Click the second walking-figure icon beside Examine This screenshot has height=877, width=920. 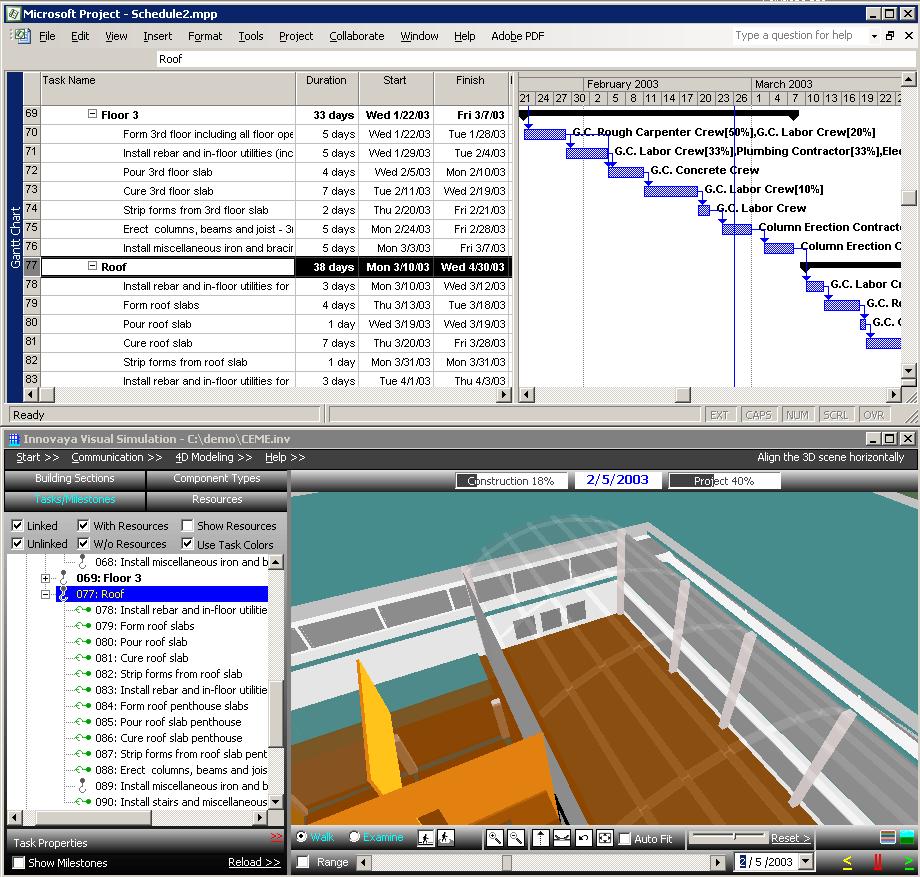pyautogui.click(x=445, y=838)
